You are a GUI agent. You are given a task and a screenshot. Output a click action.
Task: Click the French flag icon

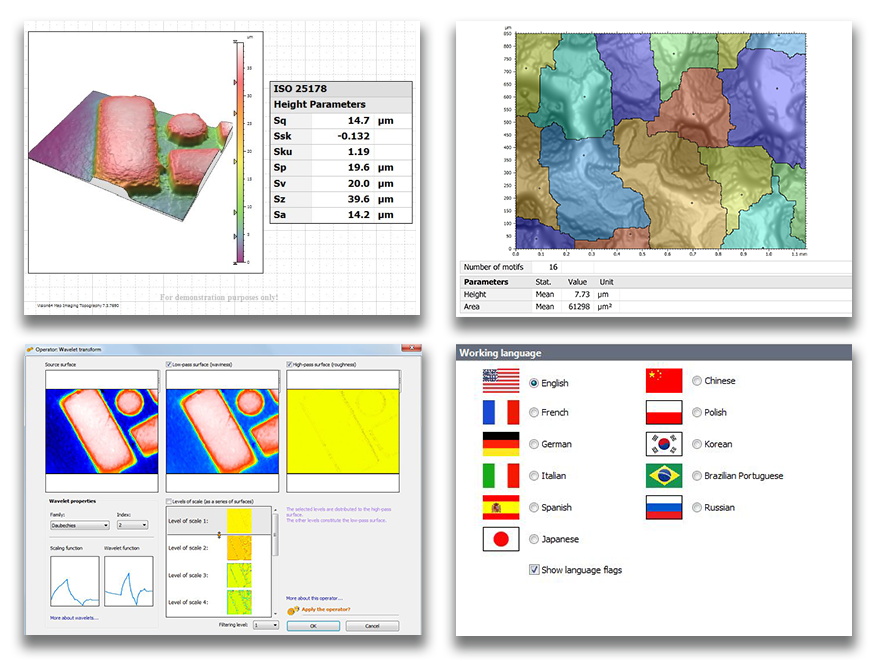(x=501, y=412)
